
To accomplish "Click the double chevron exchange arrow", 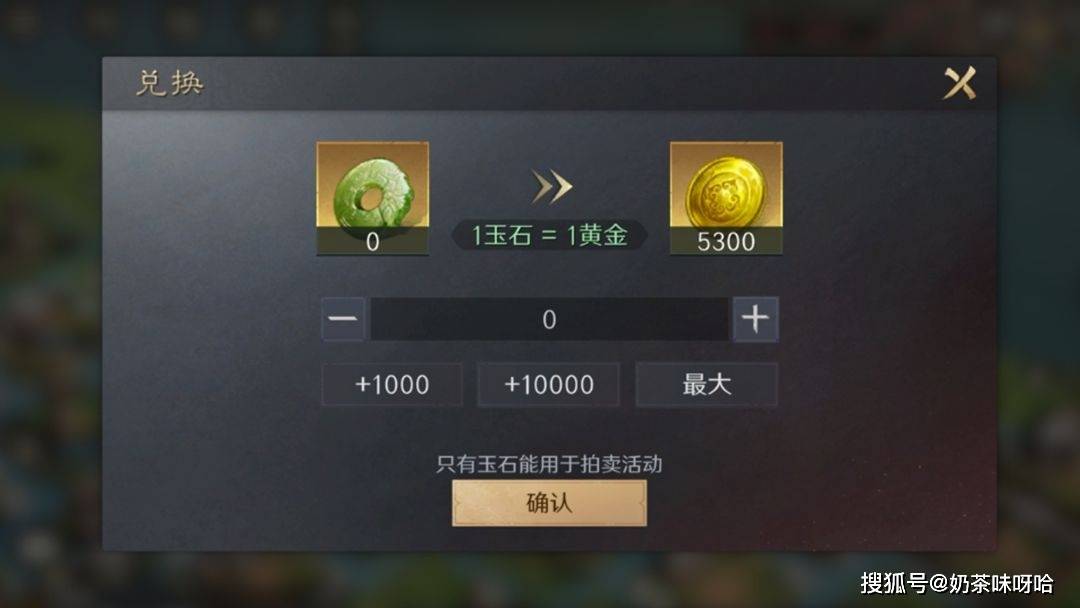I will point(552,187).
